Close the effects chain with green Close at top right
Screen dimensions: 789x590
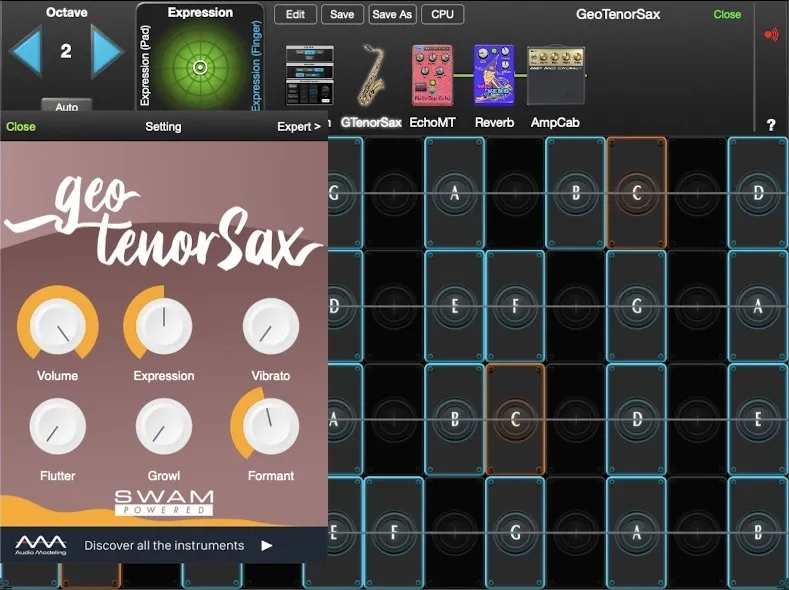point(727,14)
